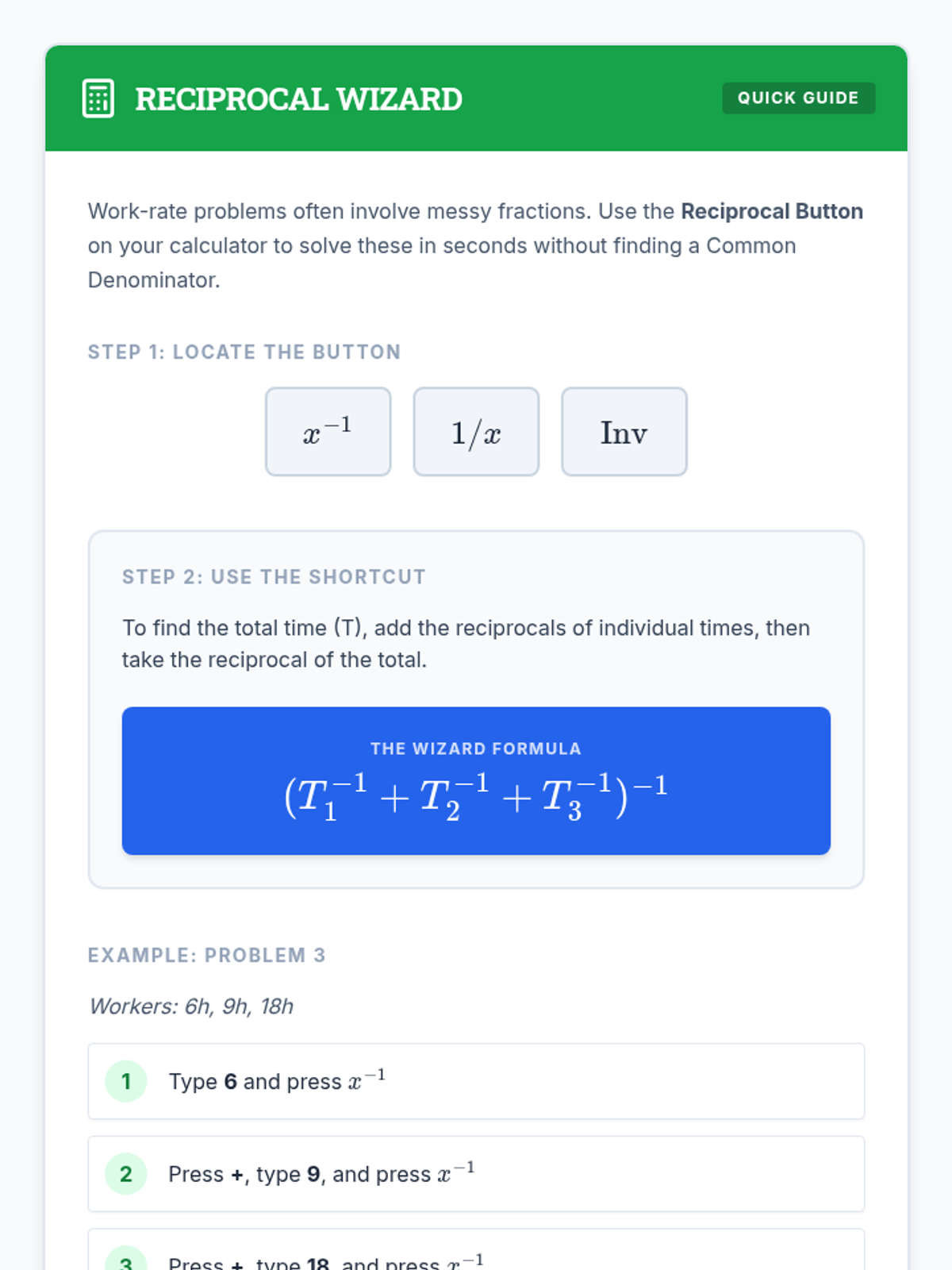Click the 'Example: Problem 3' heading
Image resolution: width=952 pixels, height=1270 pixels.
[x=206, y=955]
